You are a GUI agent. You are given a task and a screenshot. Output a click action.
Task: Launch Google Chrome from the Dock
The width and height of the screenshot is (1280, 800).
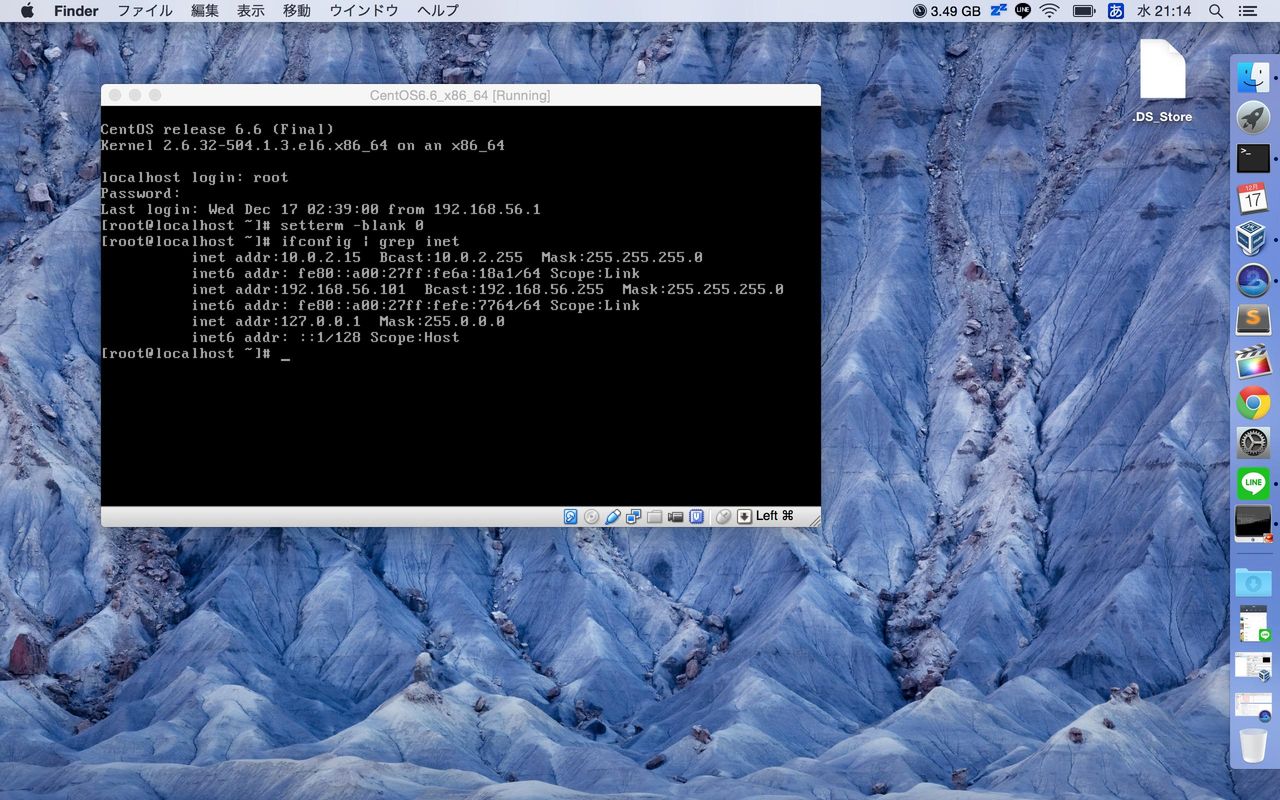[1253, 402]
